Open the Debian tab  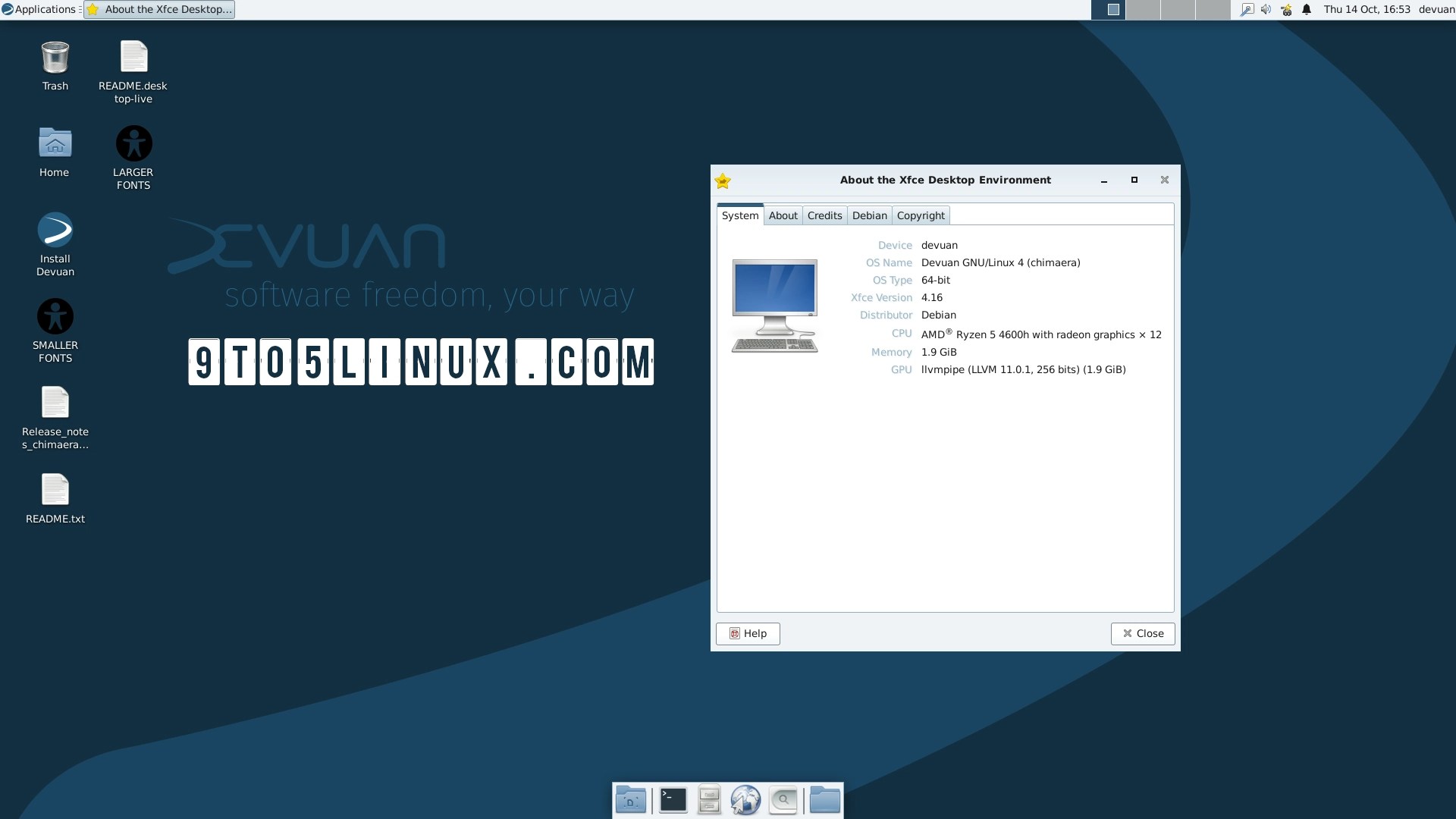pyautogui.click(x=869, y=215)
